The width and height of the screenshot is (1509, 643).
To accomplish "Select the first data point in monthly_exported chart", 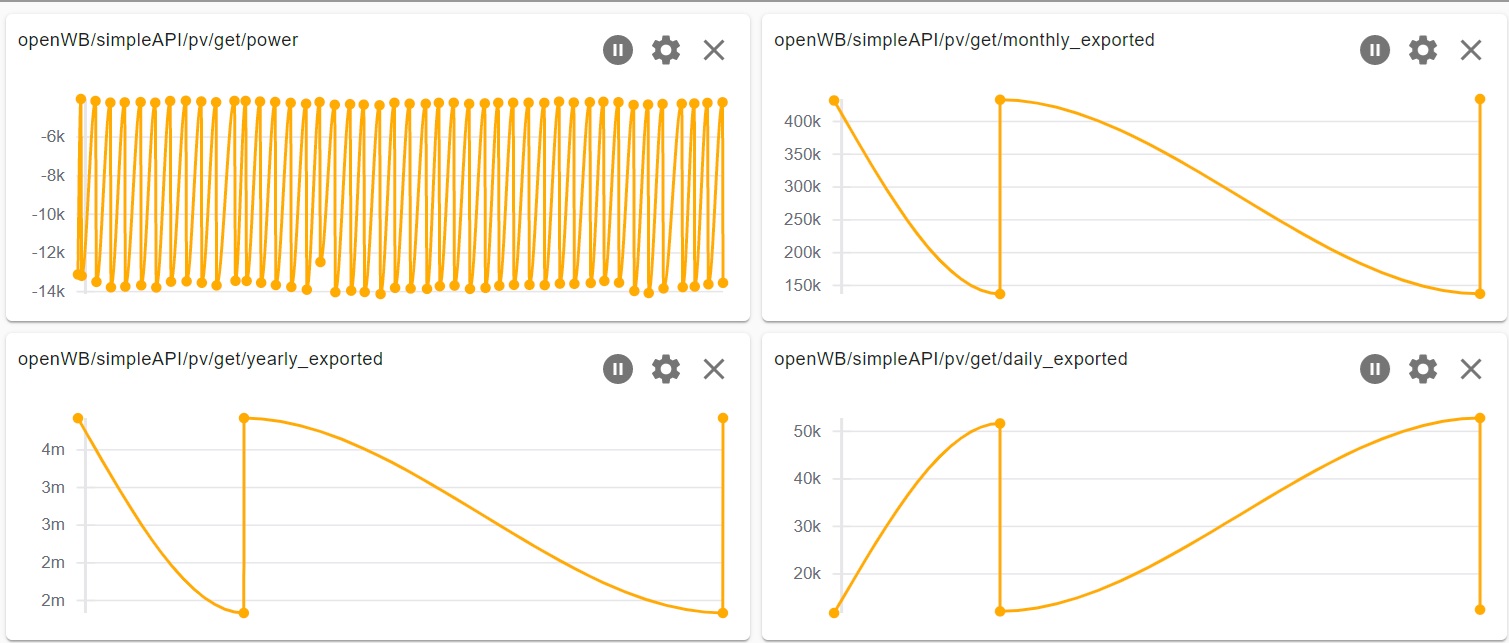I will (834, 101).
